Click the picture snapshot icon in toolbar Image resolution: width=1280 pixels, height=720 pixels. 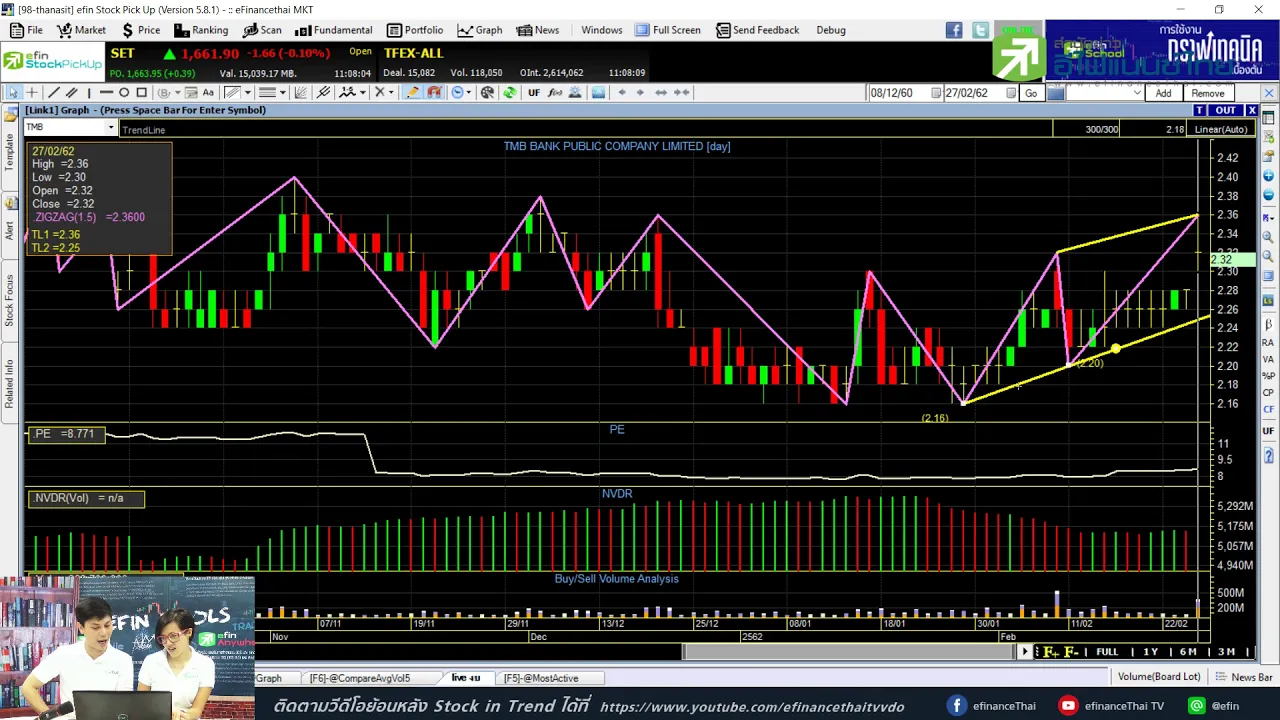pyautogui.click(x=599, y=92)
